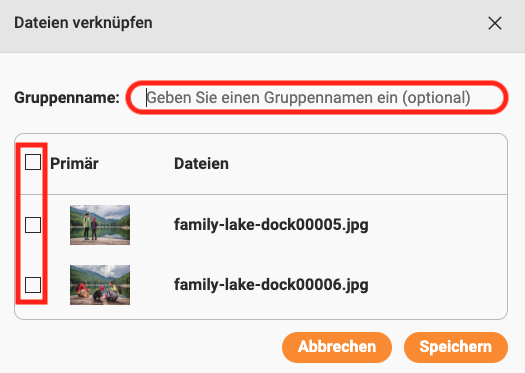Tick the checkbox next to the Primär header

pos(33,162)
